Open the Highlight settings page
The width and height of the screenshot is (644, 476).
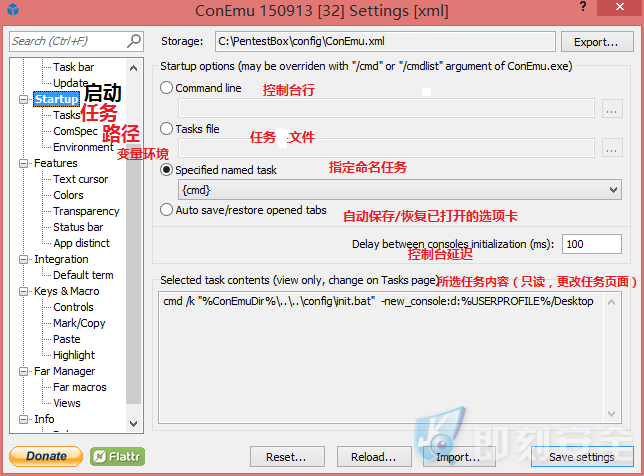(74, 355)
